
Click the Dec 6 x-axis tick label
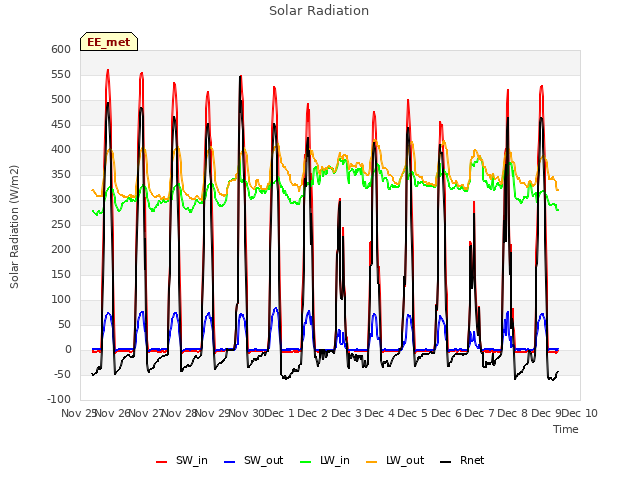click(447, 413)
